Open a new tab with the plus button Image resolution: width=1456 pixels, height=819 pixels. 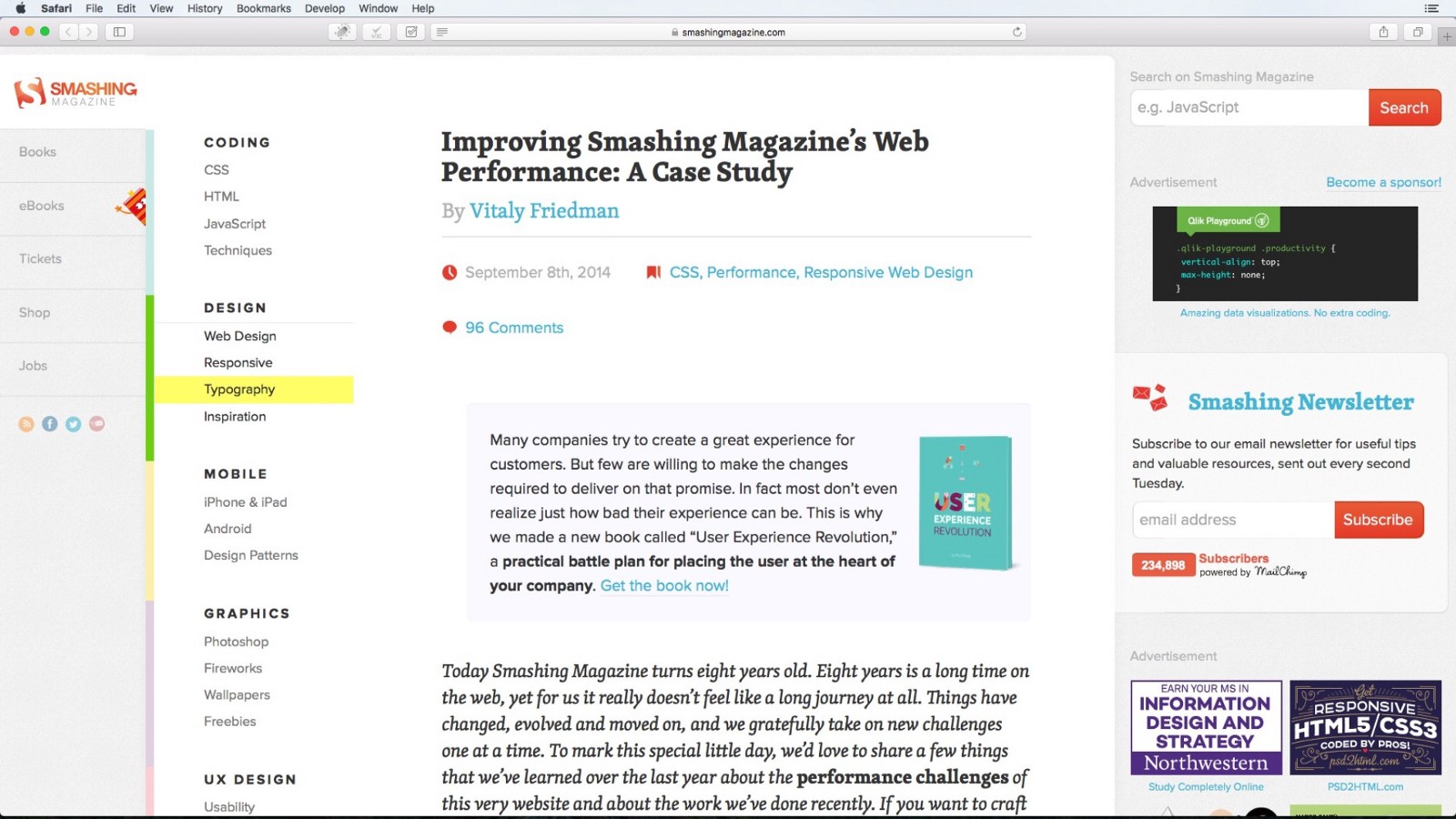point(1447,36)
